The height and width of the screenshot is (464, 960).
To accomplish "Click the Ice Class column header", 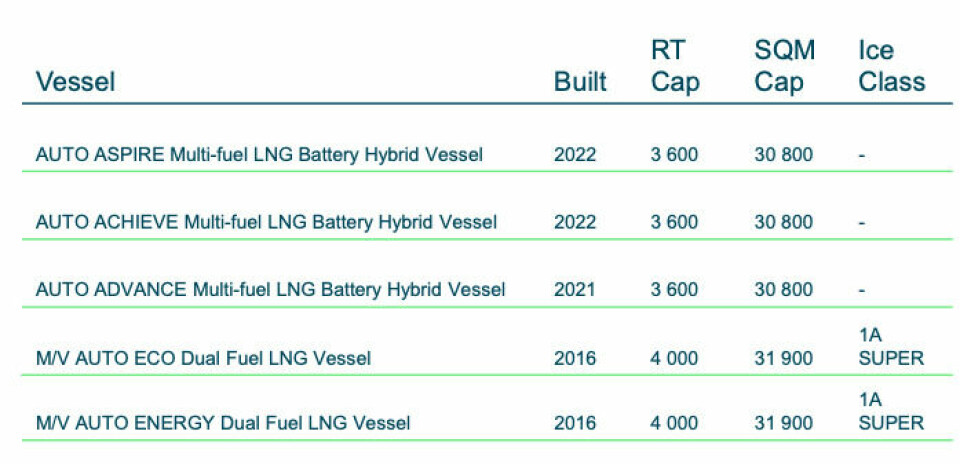I will (x=891, y=66).
